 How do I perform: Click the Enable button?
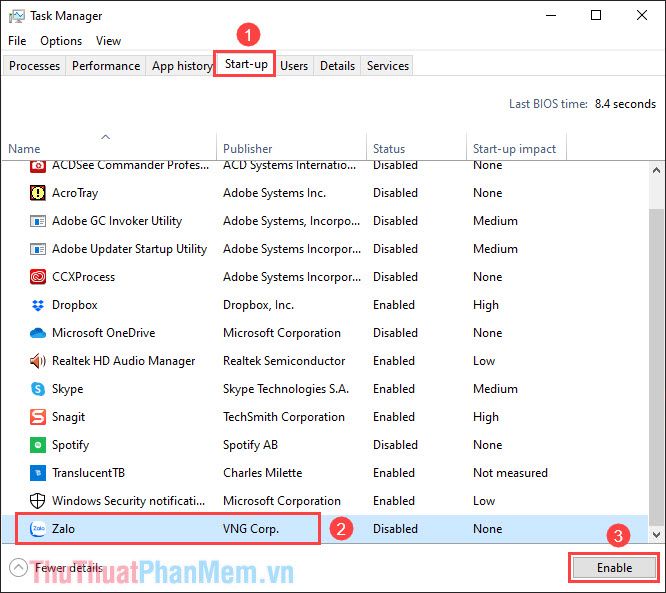614,568
